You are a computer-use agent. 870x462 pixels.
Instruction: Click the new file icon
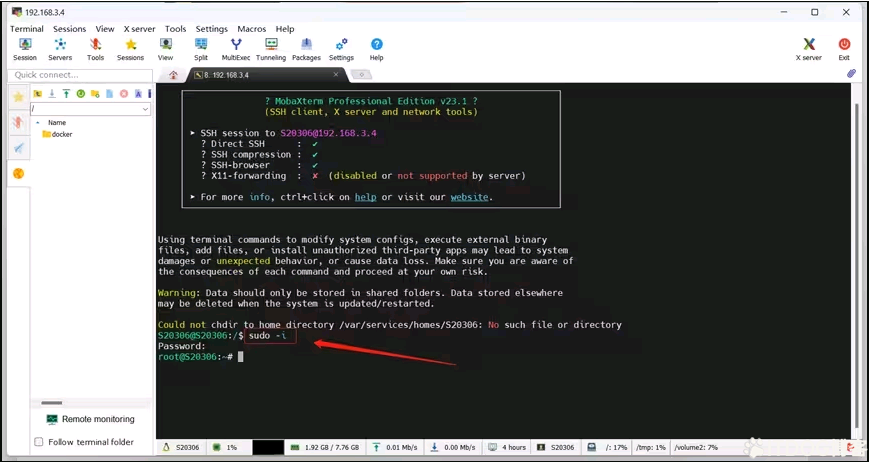[x=109, y=94]
